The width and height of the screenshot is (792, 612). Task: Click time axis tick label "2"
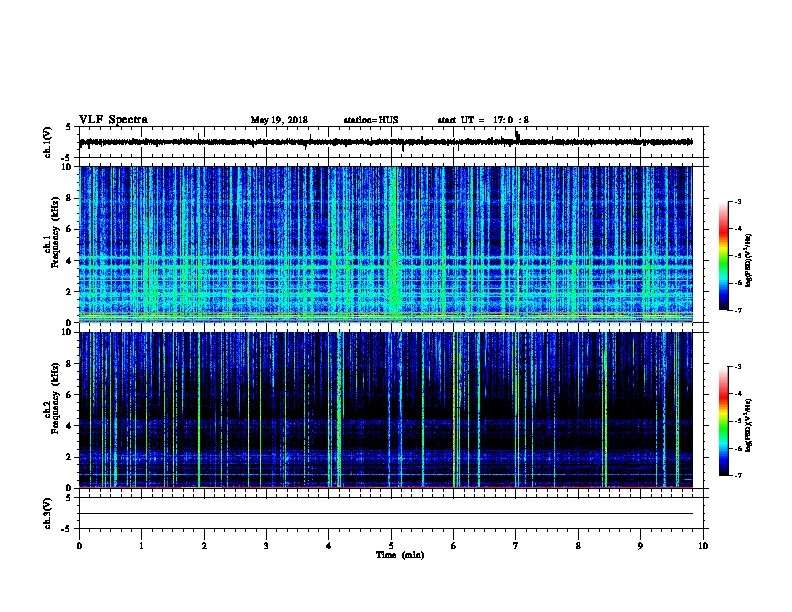(x=204, y=546)
